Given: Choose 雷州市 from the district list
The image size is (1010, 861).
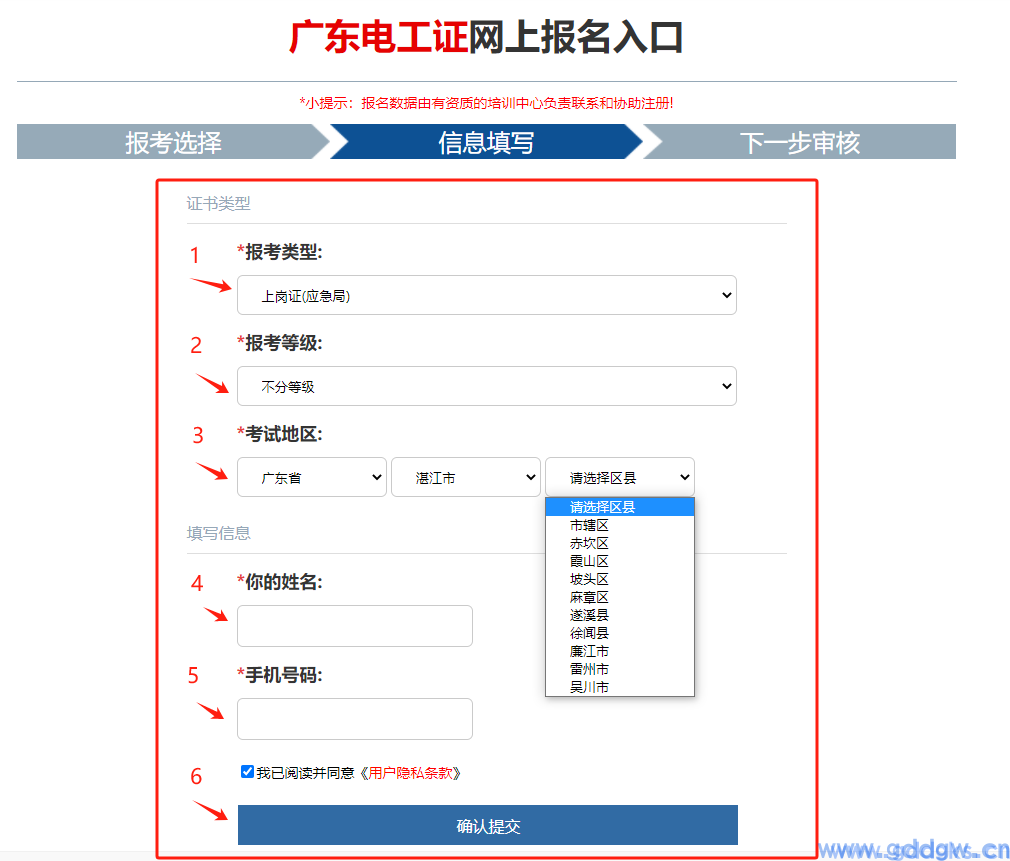Looking at the screenshot, I should click(620, 669).
